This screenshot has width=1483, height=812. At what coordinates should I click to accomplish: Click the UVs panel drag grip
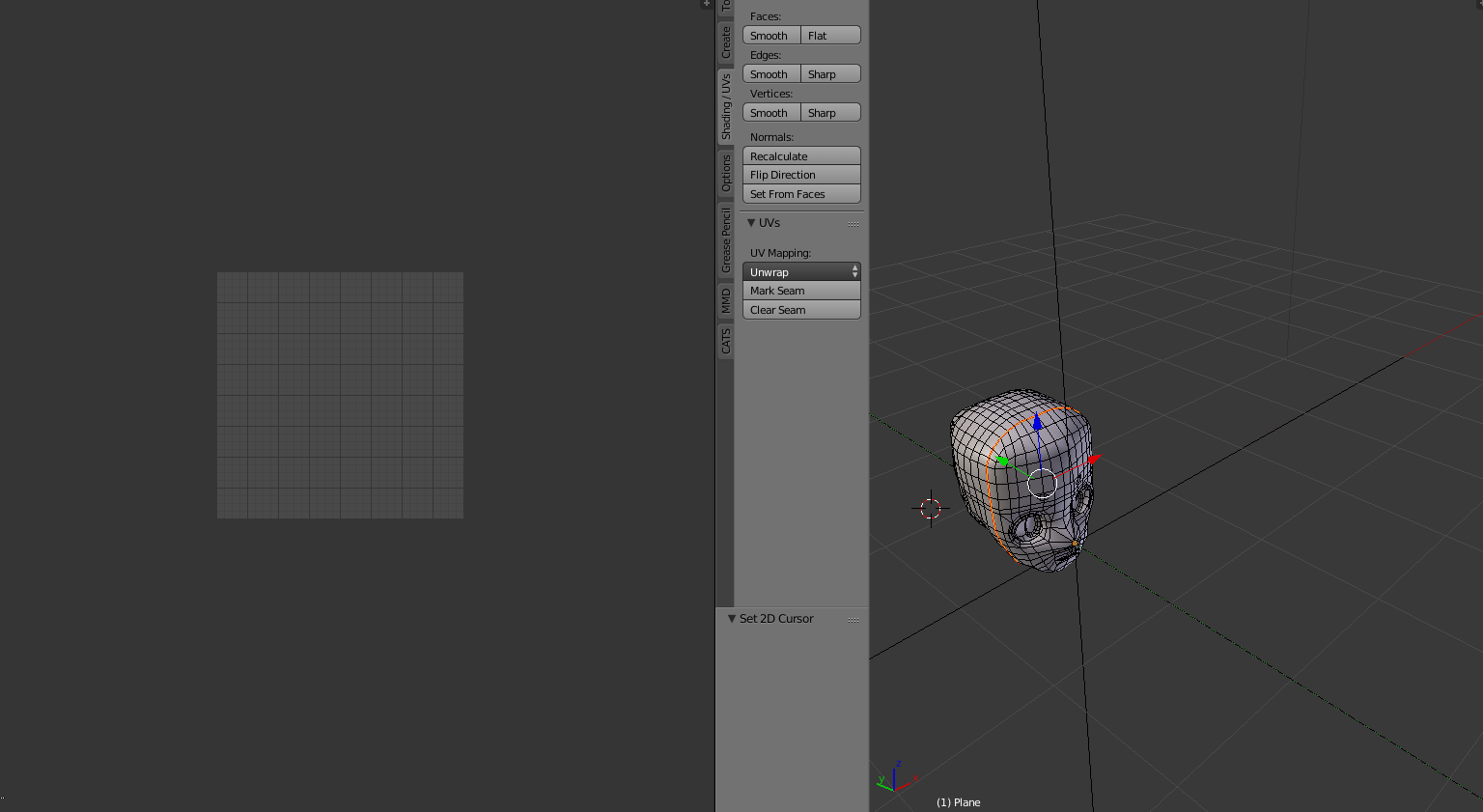pyautogui.click(x=853, y=224)
